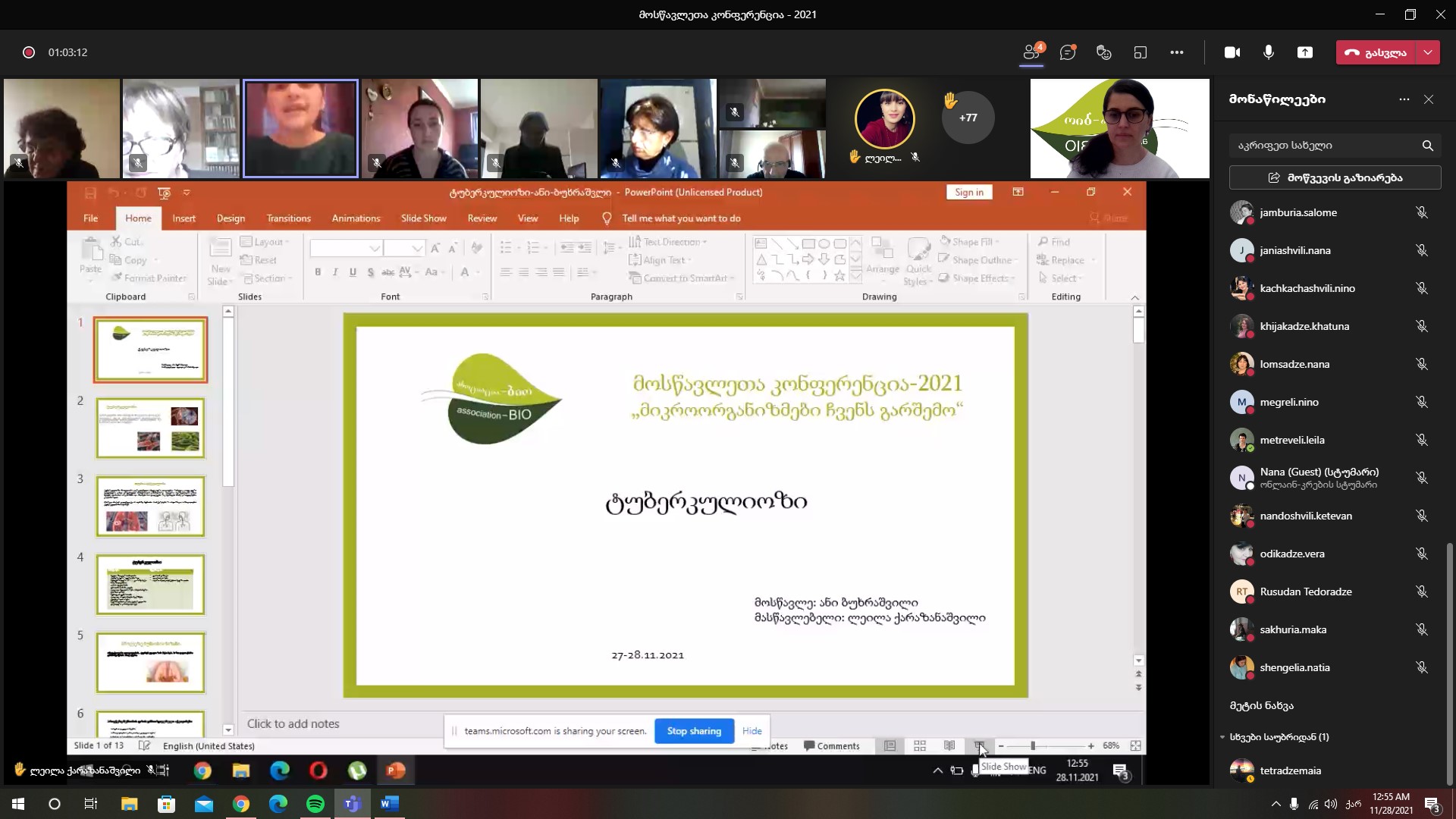The image size is (1456, 819).
Task: Open the Teams breakout rooms icon
Action: tap(1141, 52)
